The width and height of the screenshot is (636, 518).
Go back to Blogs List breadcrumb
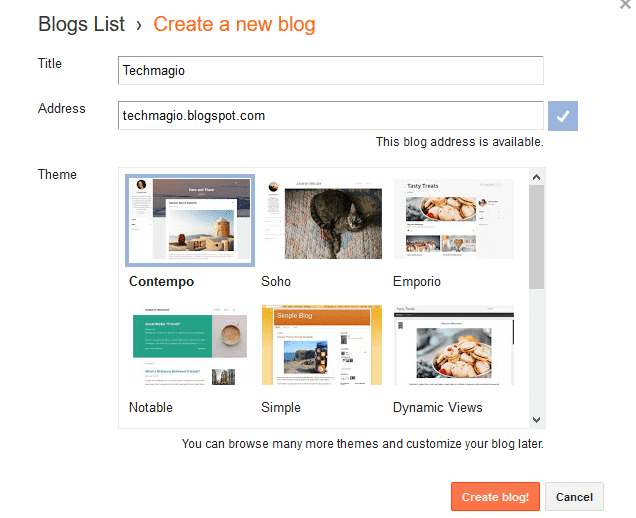82,24
